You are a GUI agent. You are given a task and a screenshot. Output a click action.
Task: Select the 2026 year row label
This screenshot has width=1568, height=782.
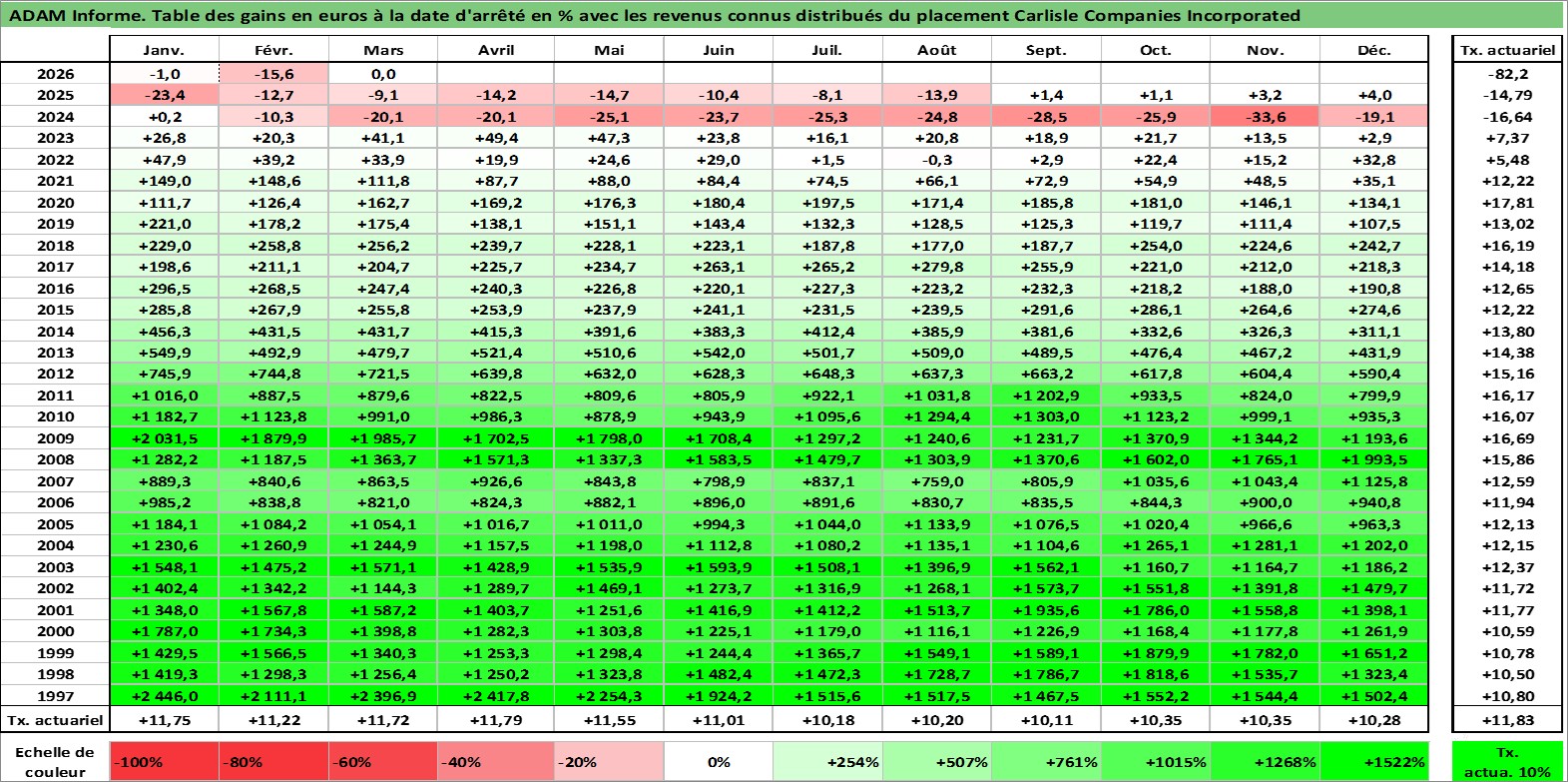tap(55, 74)
